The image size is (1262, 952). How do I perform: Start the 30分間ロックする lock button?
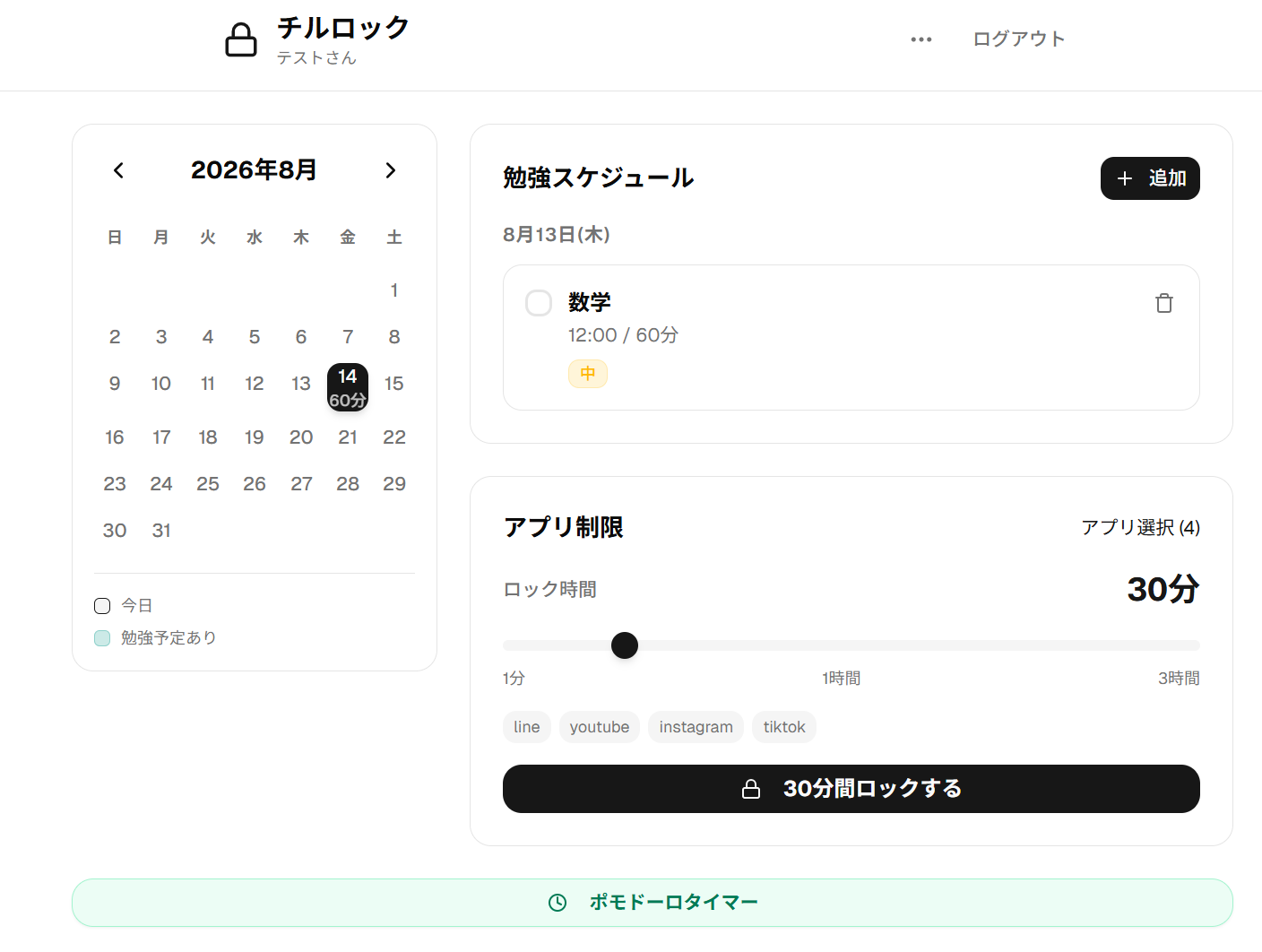tap(851, 789)
